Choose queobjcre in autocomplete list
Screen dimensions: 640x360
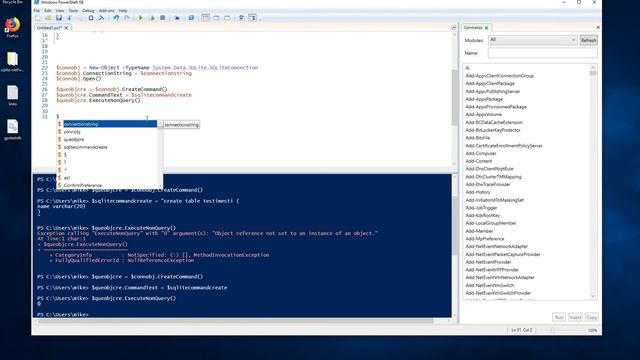coord(107,140)
